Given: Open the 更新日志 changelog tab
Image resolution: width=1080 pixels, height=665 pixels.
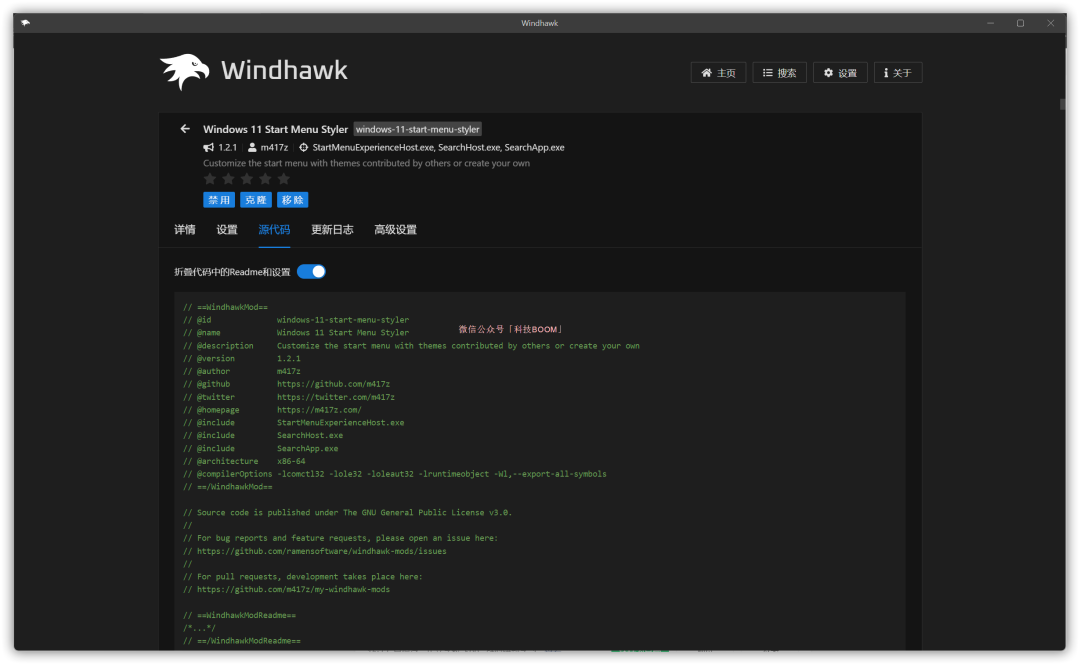Looking at the screenshot, I should coord(332,230).
